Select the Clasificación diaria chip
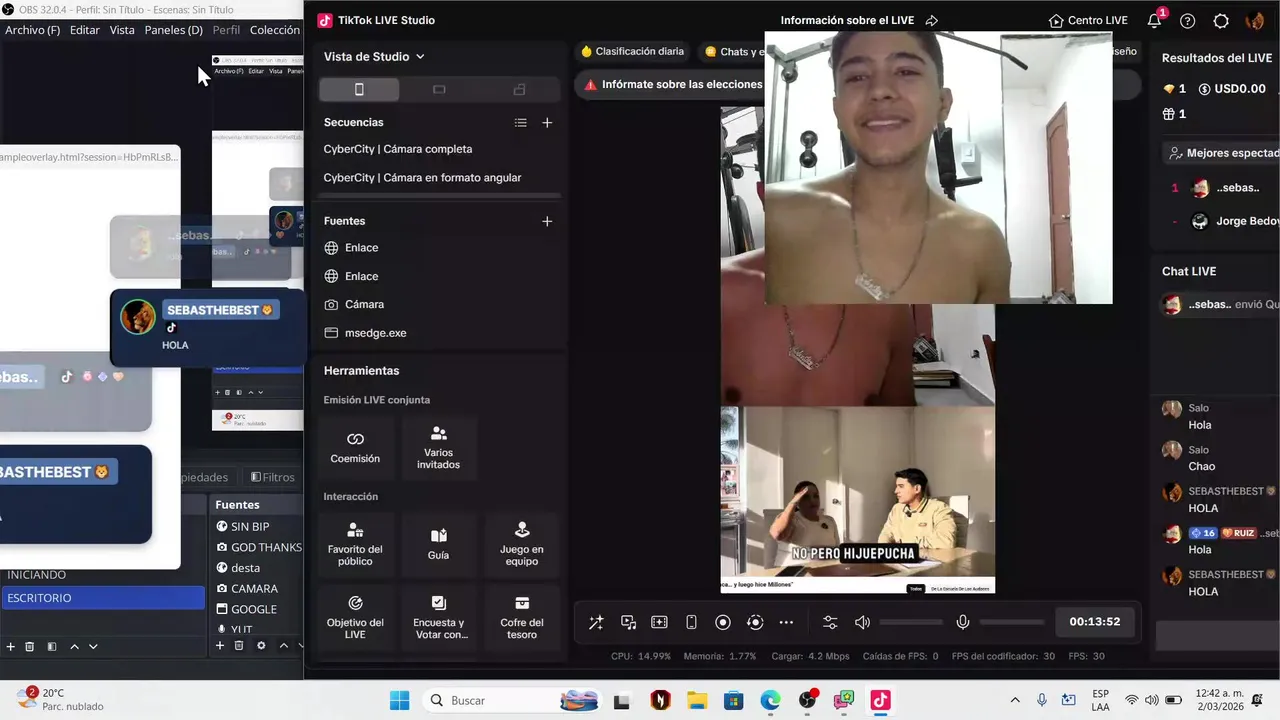This screenshot has width=1280, height=720. (634, 51)
